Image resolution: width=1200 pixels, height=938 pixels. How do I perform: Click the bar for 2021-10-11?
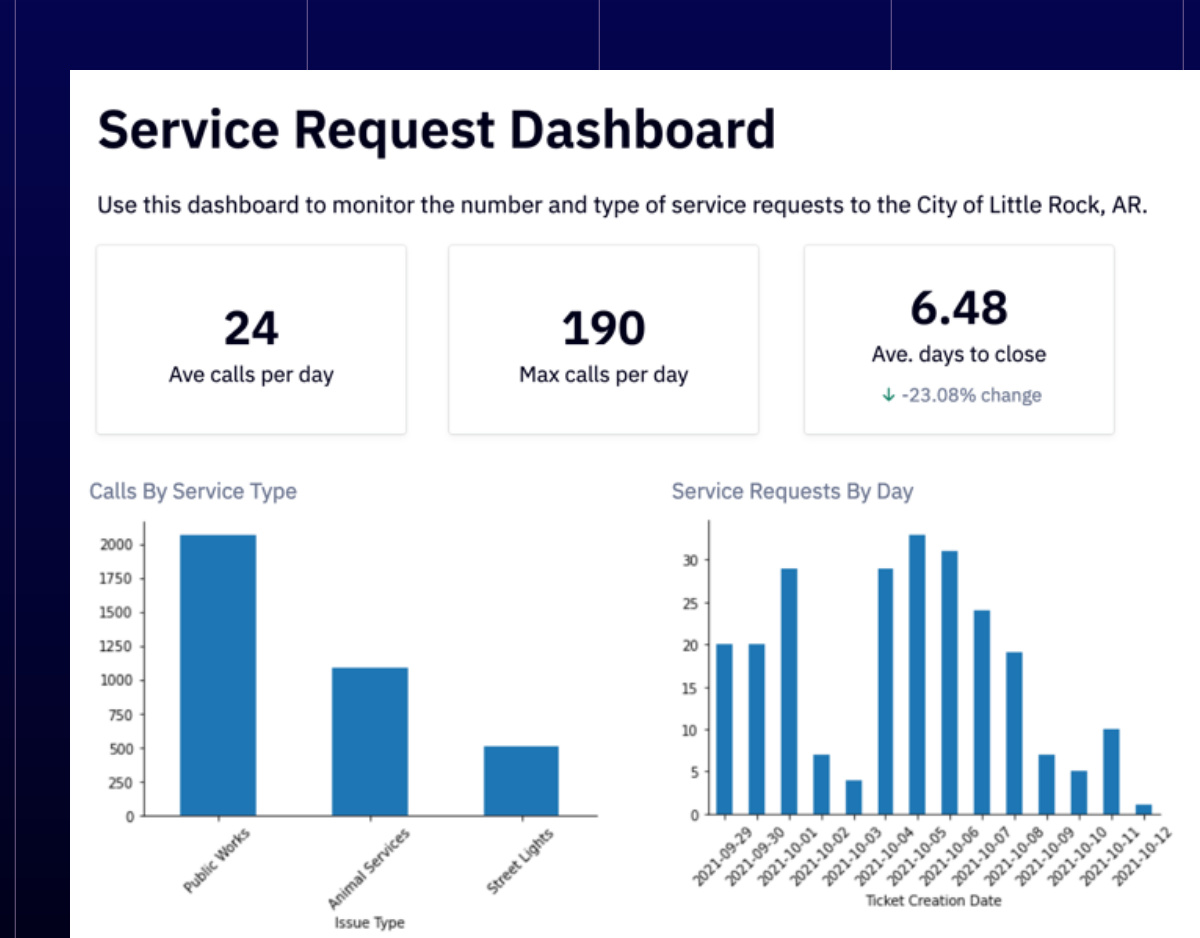click(x=1111, y=772)
